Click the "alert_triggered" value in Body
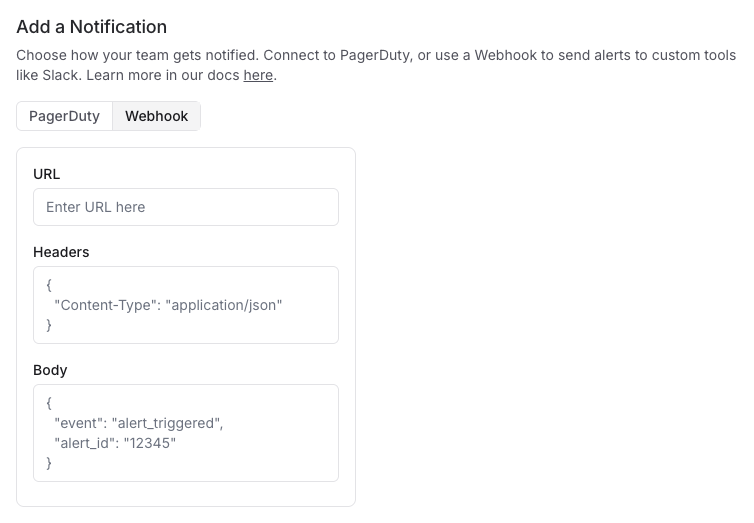The height and width of the screenshot is (523, 754). pos(167,423)
